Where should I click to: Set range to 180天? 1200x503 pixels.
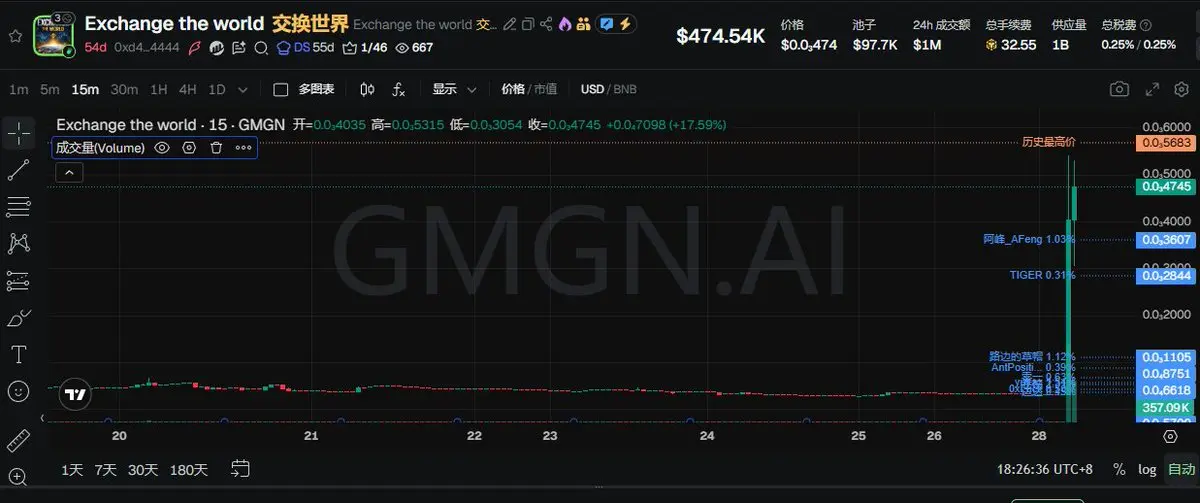(x=189, y=469)
